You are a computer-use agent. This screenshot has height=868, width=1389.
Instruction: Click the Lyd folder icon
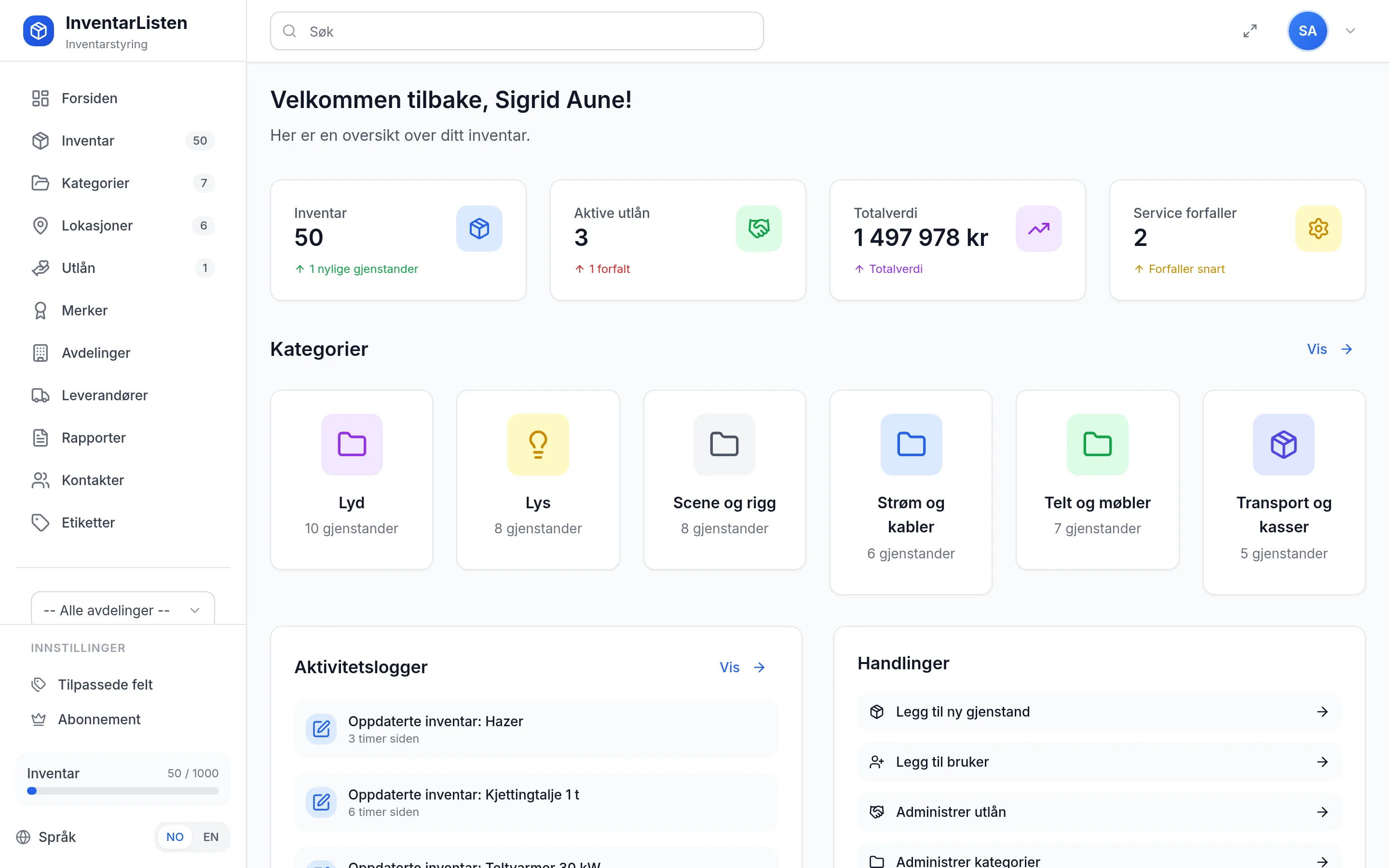pyautogui.click(x=352, y=444)
